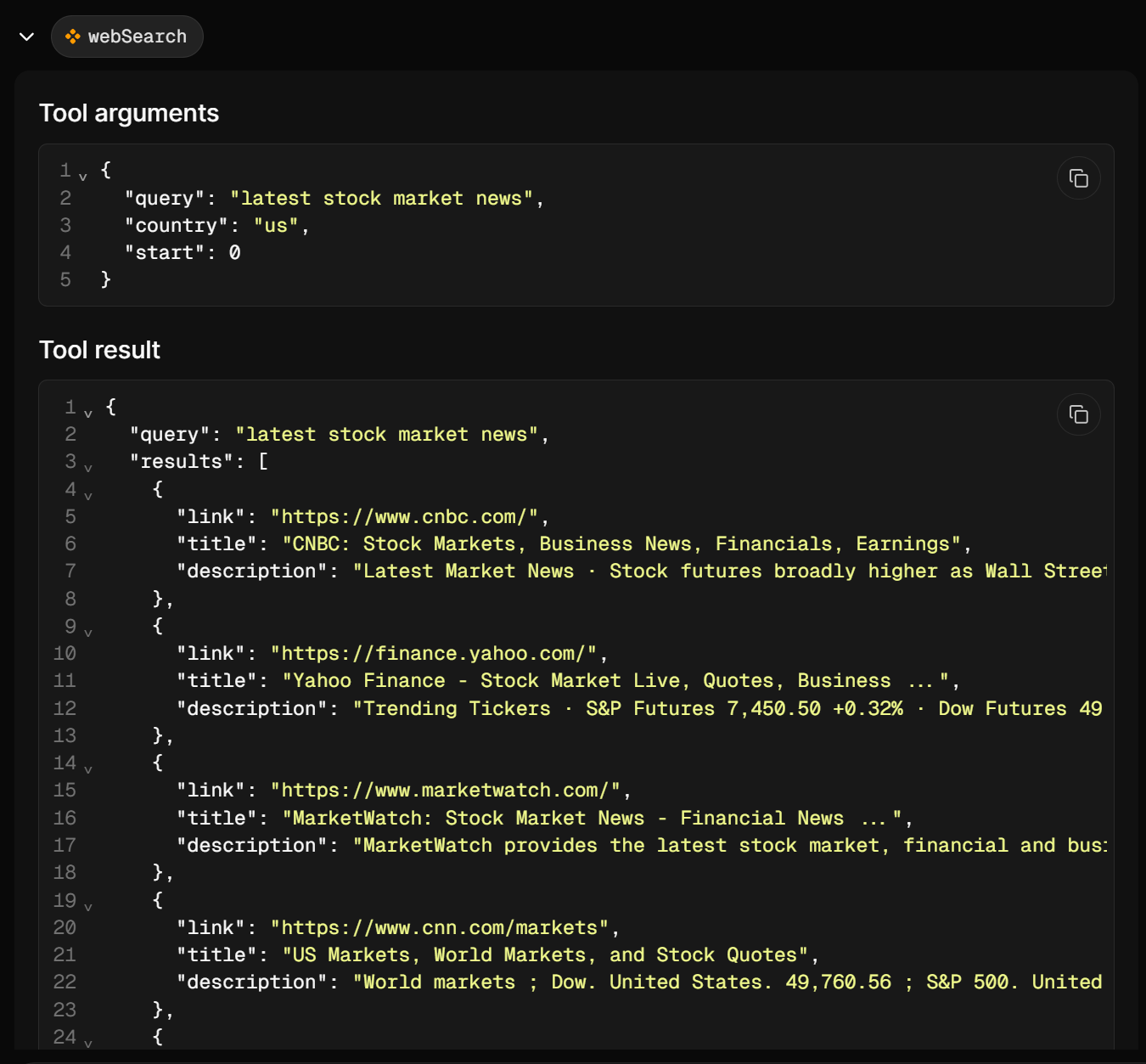The width and height of the screenshot is (1146, 1064).
Task: Click the query value in Tool result
Action: (386, 434)
